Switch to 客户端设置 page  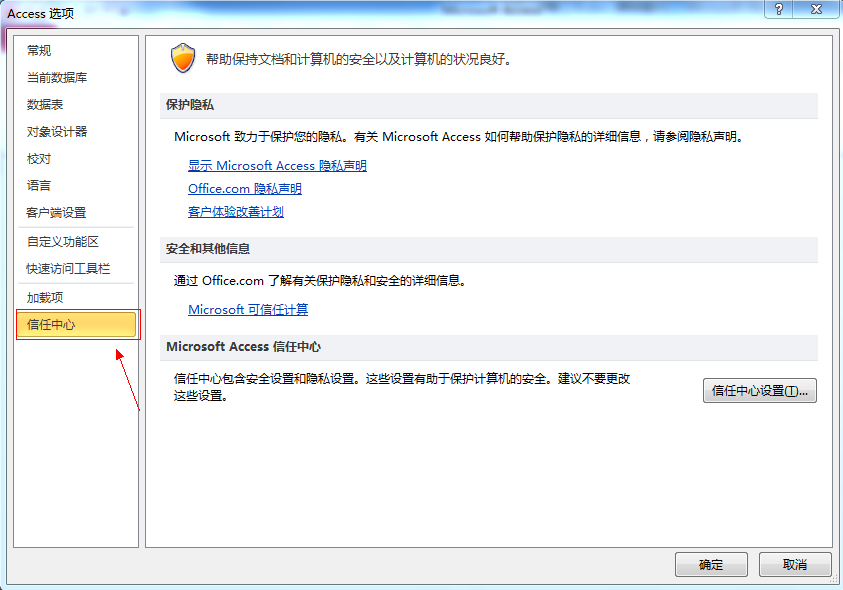pos(56,212)
